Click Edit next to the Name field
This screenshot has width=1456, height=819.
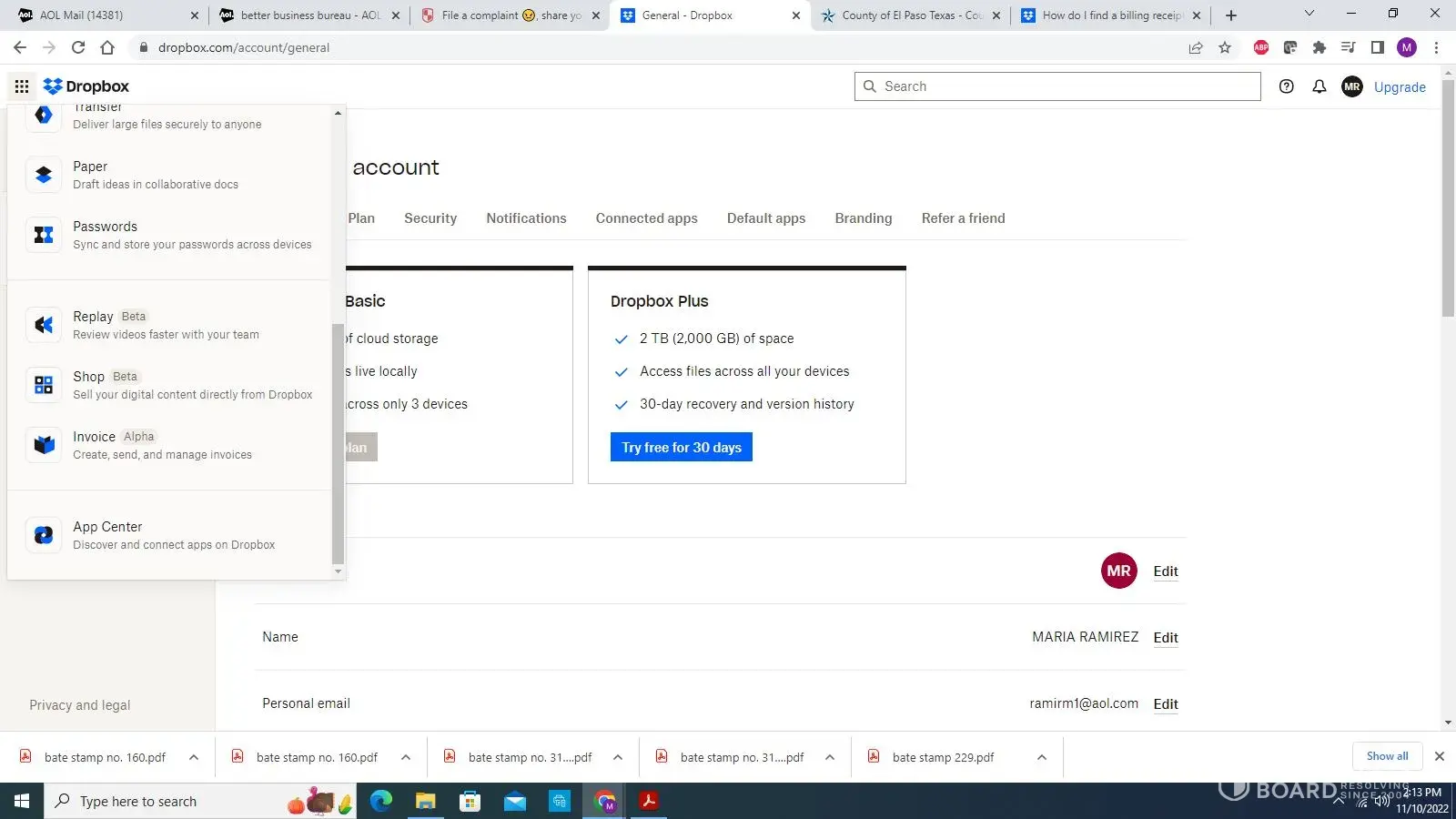coord(1165,638)
